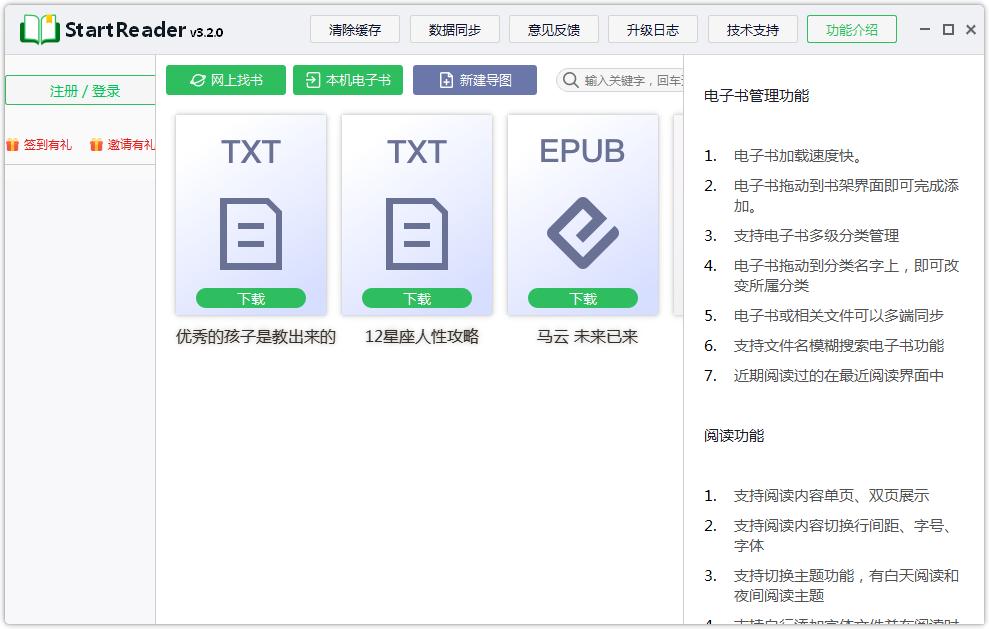Open 新建导图 via its document icon
This screenshot has width=989, height=629.
pyautogui.click(x=447, y=79)
